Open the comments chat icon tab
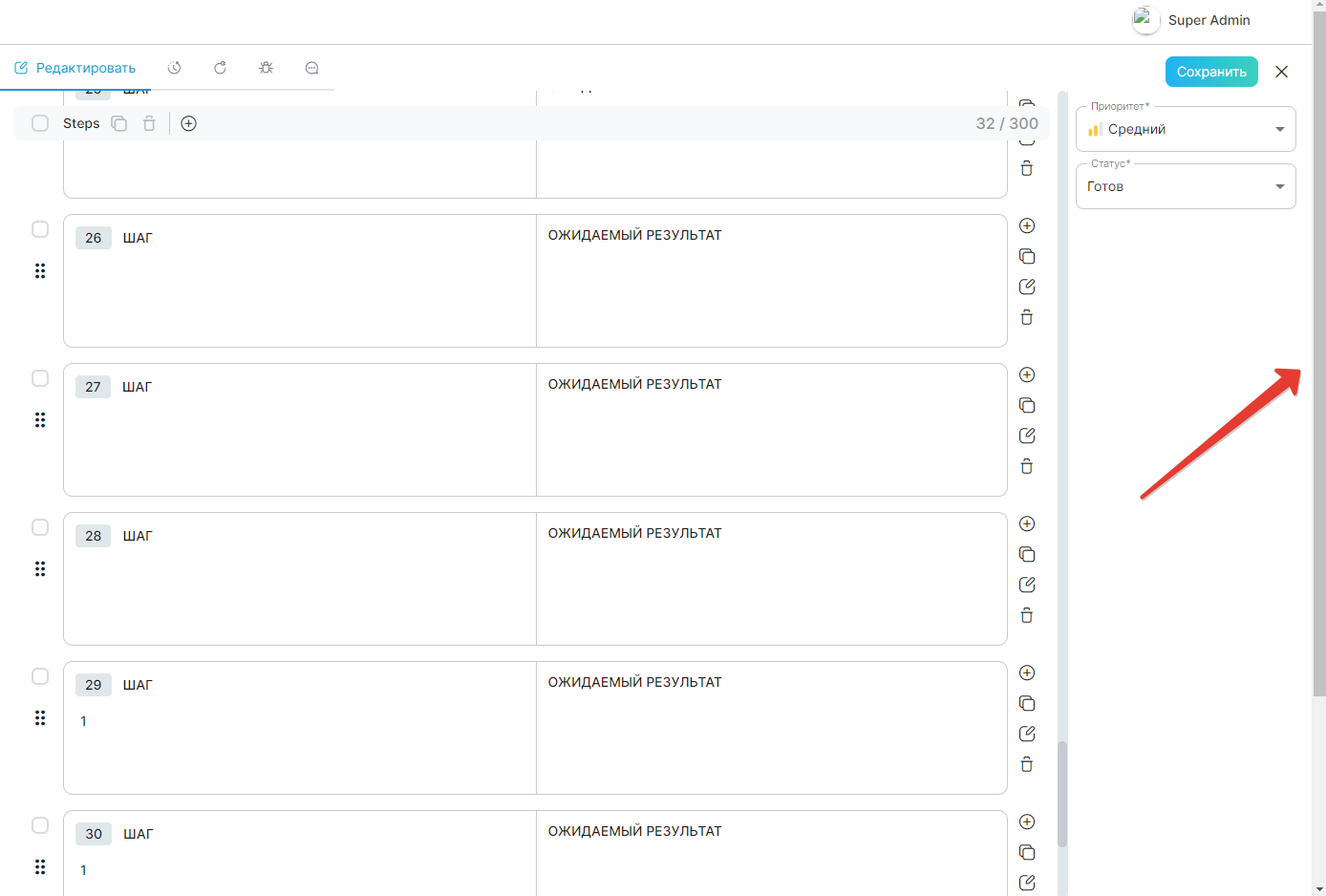Image resolution: width=1326 pixels, height=896 pixels. pyautogui.click(x=311, y=68)
